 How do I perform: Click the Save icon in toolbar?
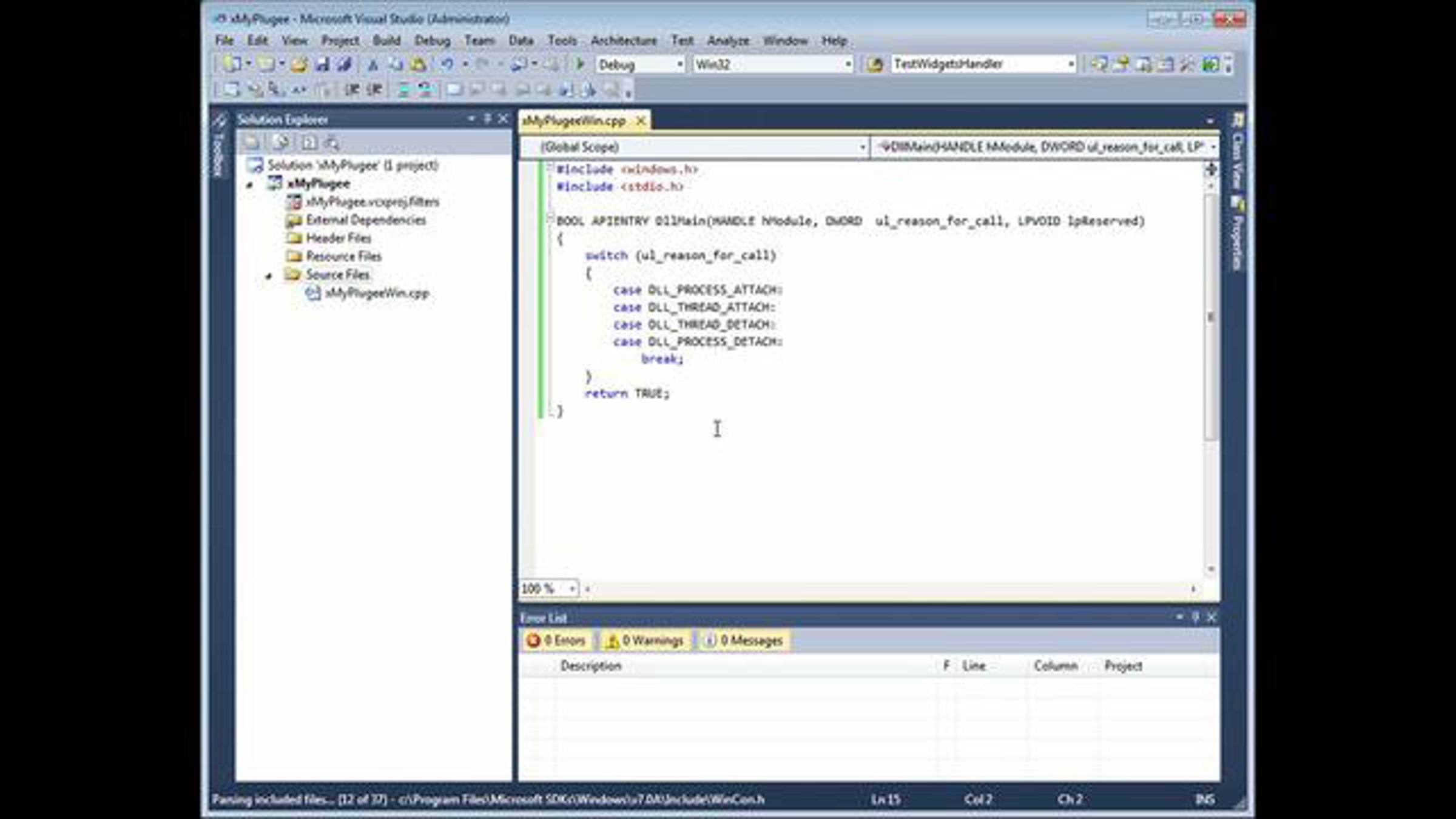pos(322,64)
